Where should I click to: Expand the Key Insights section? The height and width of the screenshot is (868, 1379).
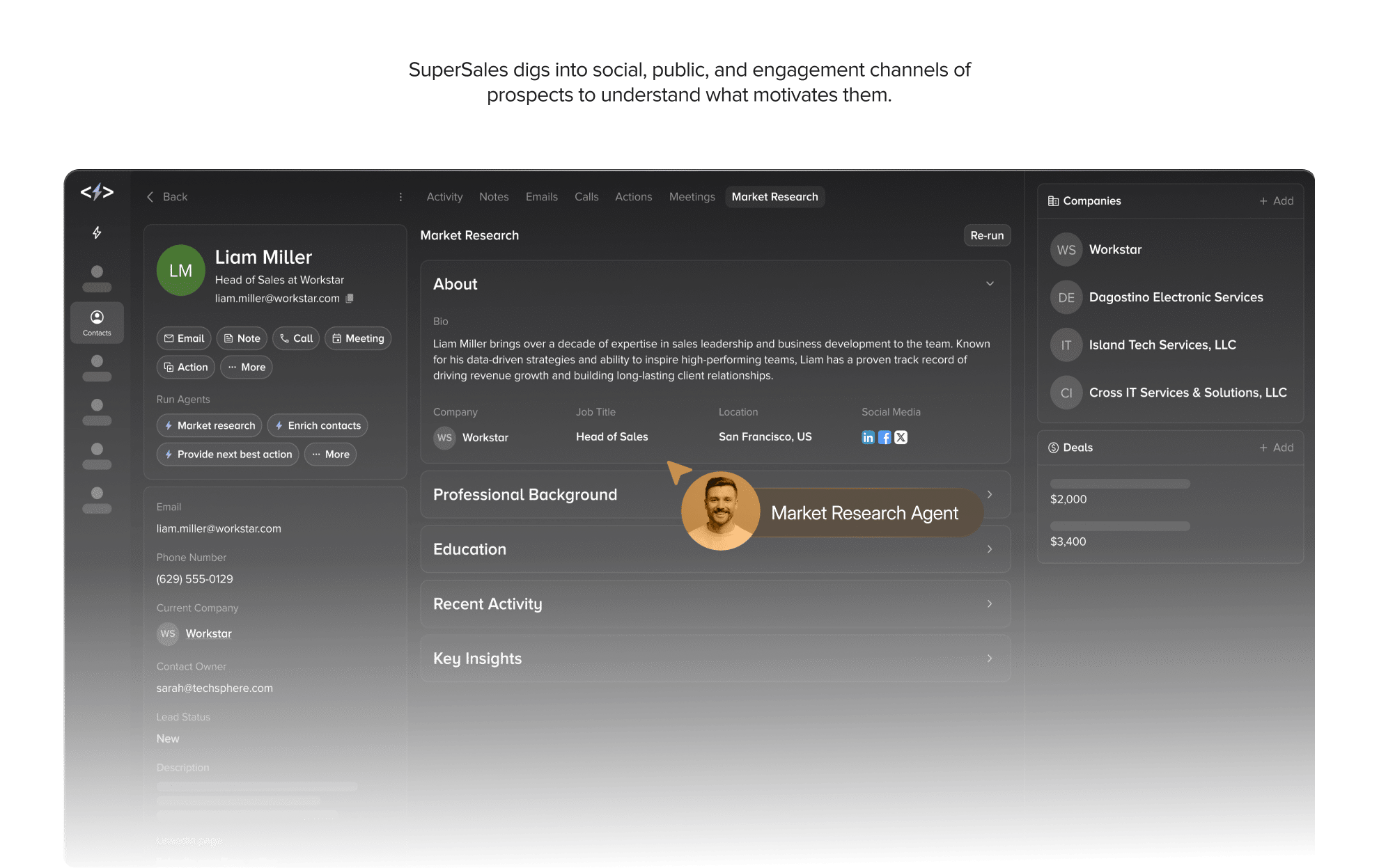(x=990, y=658)
